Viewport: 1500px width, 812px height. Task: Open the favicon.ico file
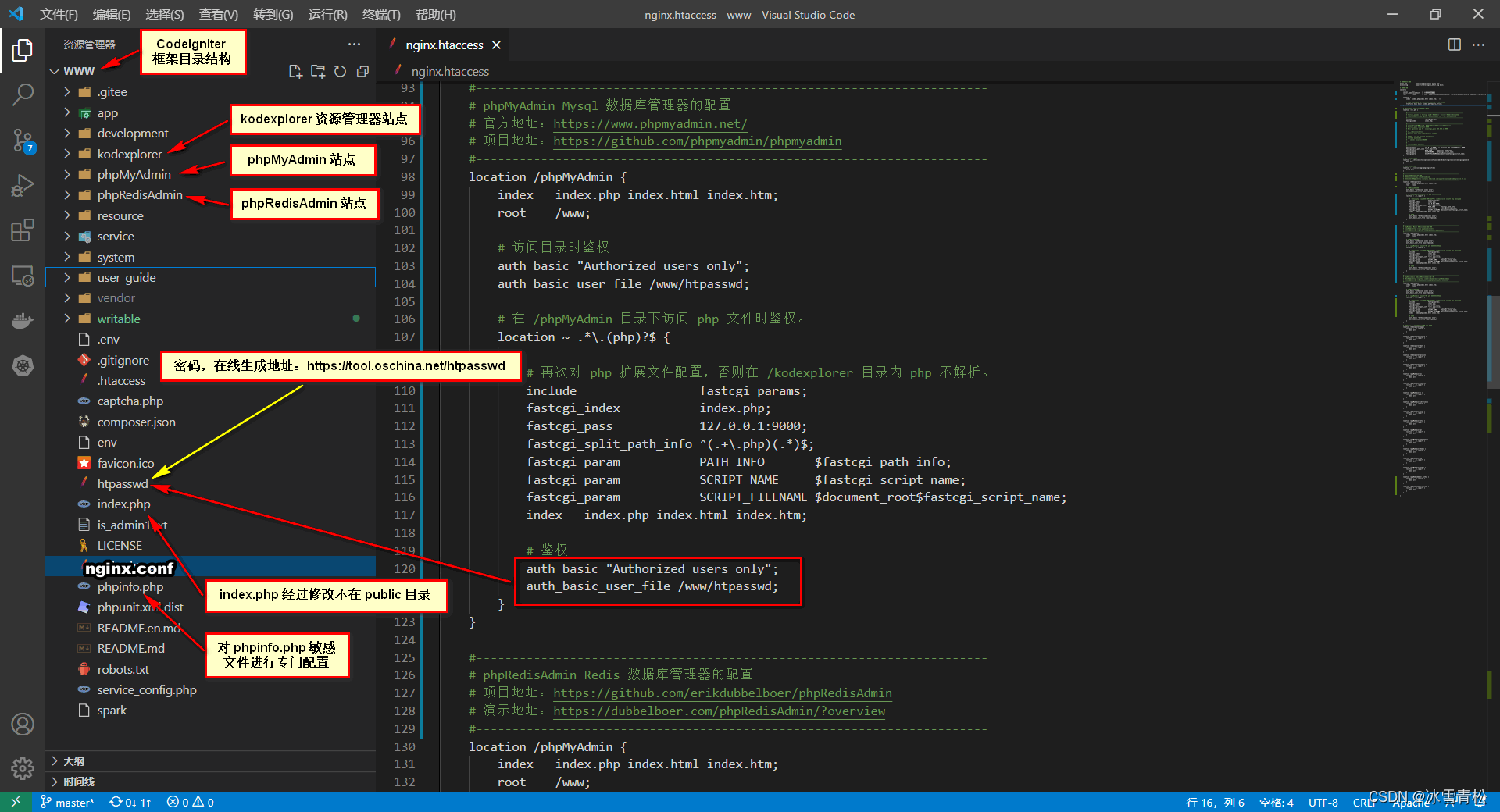coord(126,463)
